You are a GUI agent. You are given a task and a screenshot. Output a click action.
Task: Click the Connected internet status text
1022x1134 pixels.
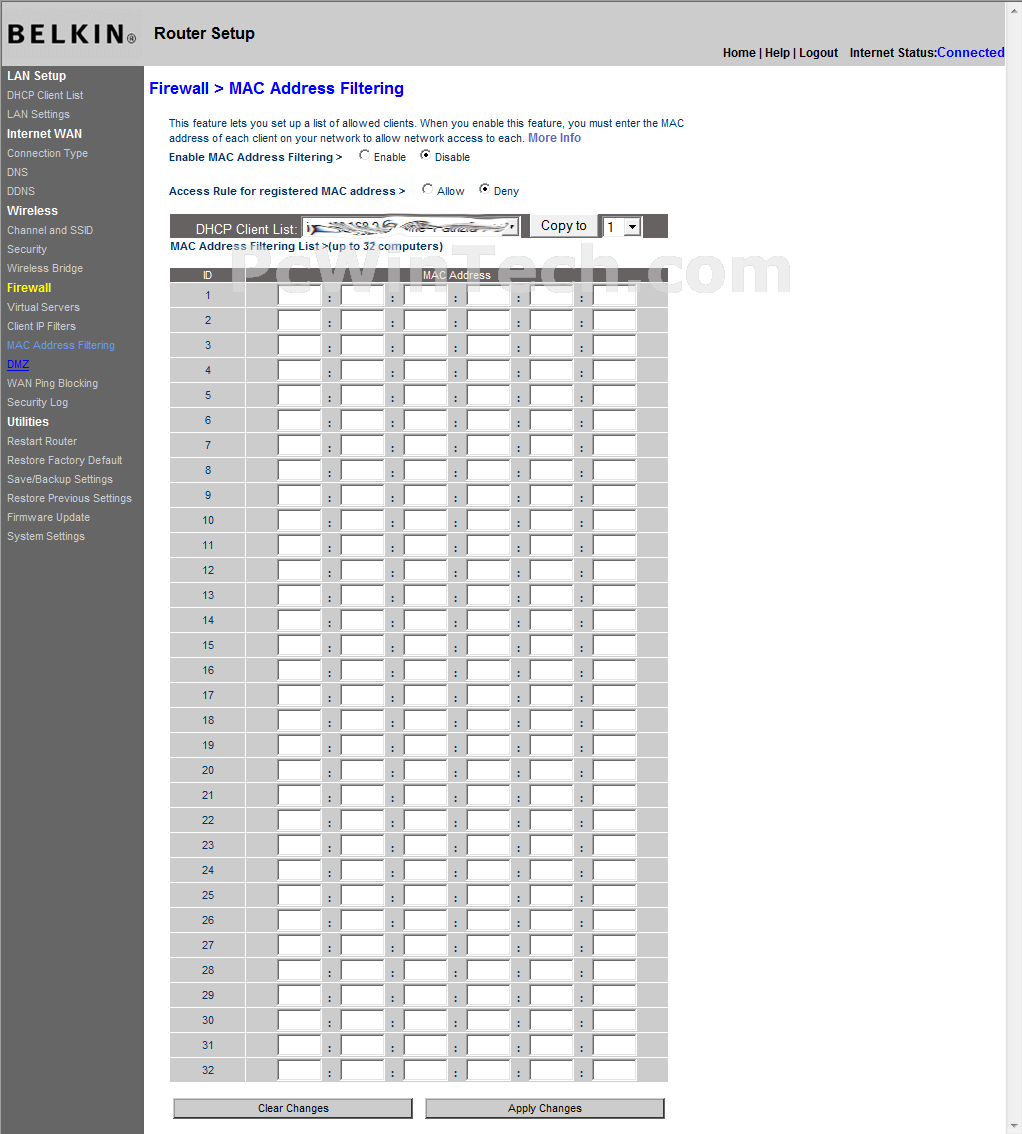pyautogui.click(x=971, y=53)
